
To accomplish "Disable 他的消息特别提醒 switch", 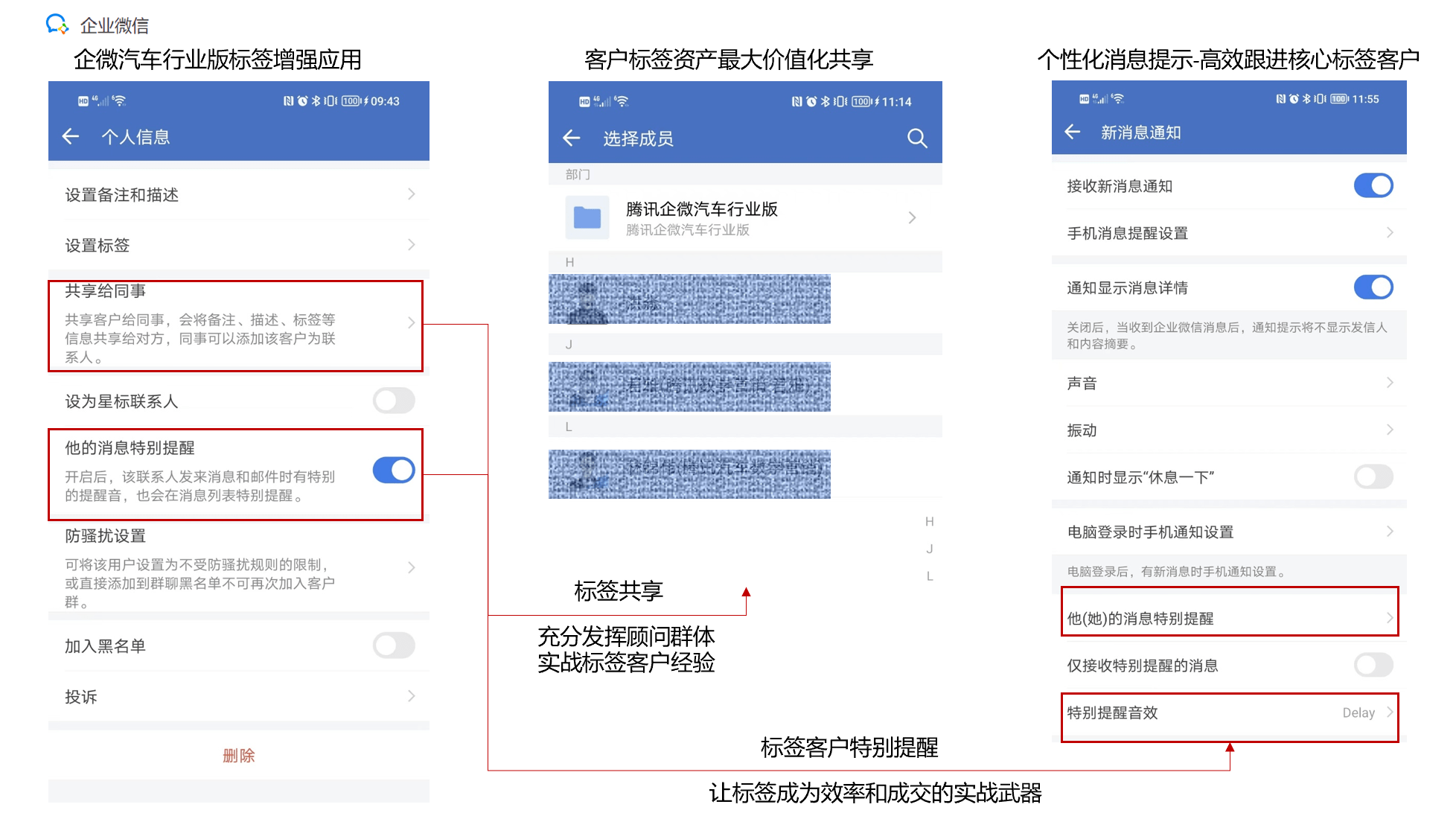I will pyautogui.click(x=394, y=470).
